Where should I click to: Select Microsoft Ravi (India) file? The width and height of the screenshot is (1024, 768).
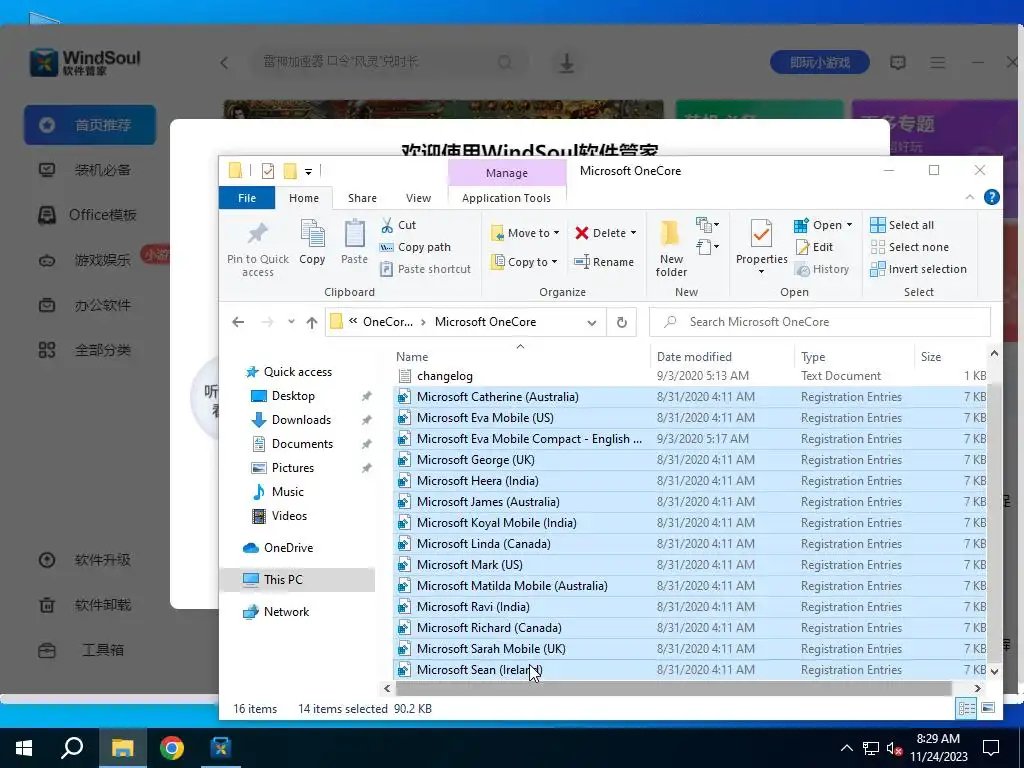[473, 607]
